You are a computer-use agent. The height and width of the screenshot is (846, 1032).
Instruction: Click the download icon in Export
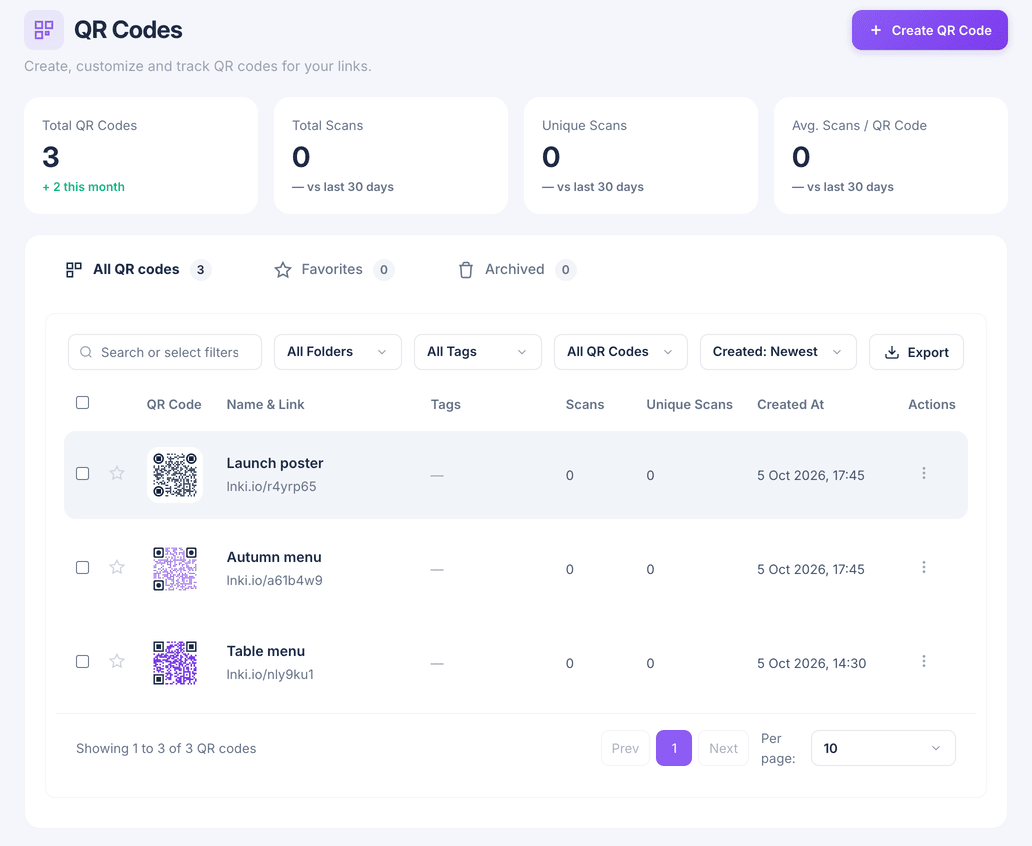click(892, 352)
